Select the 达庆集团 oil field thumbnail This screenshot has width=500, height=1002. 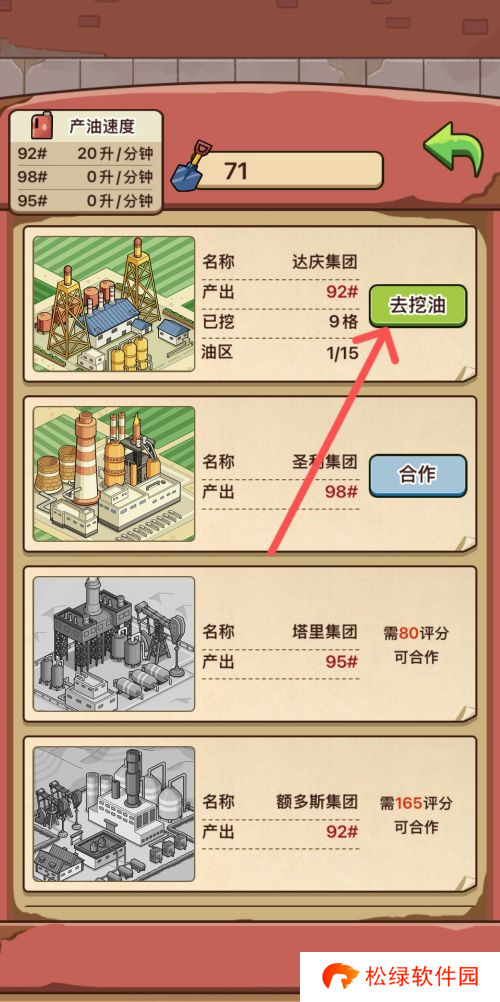[x=114, y=304]
